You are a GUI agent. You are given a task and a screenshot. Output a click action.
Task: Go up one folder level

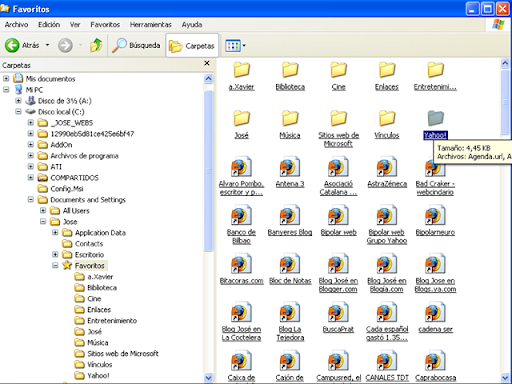click(x=96, y=45)
